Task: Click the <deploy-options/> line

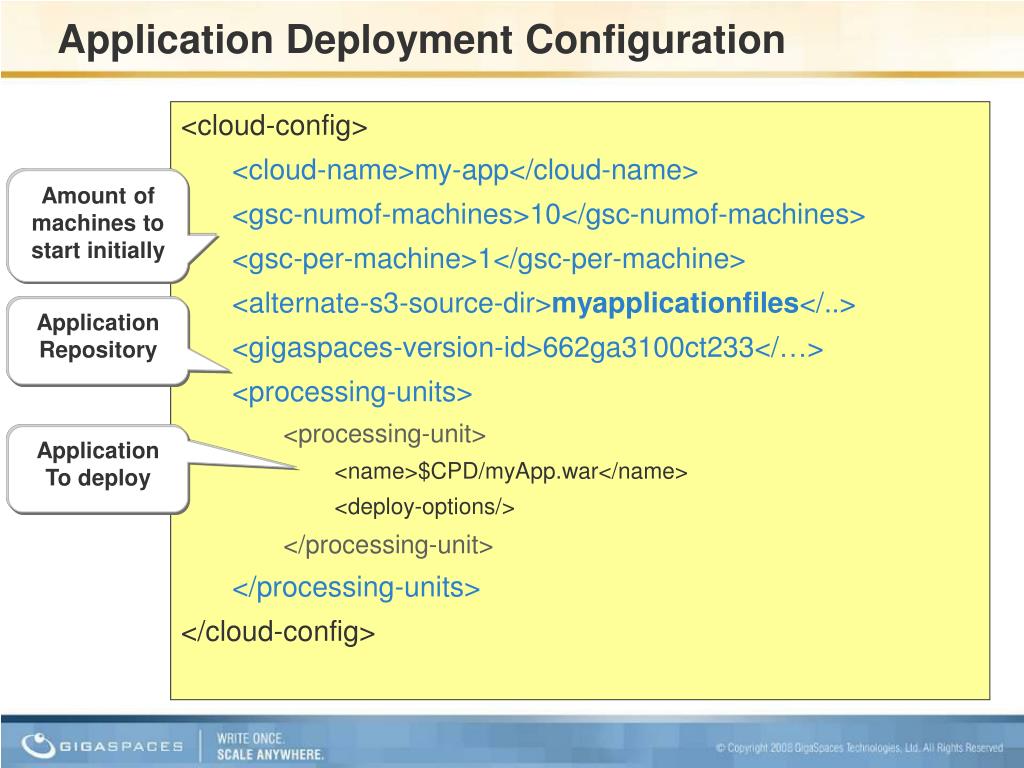Action: pyautogui.click(x=424, y=507)
